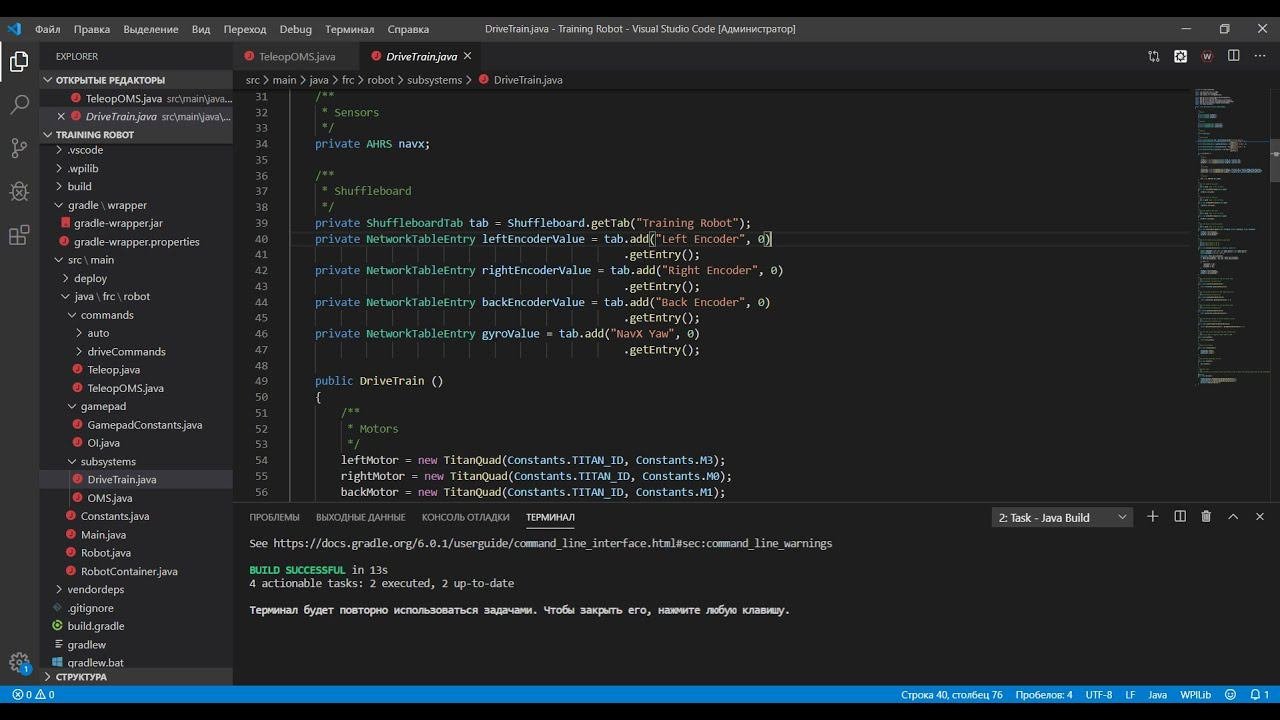
Task: Split the editor to the right
Action: (1233, 57)
